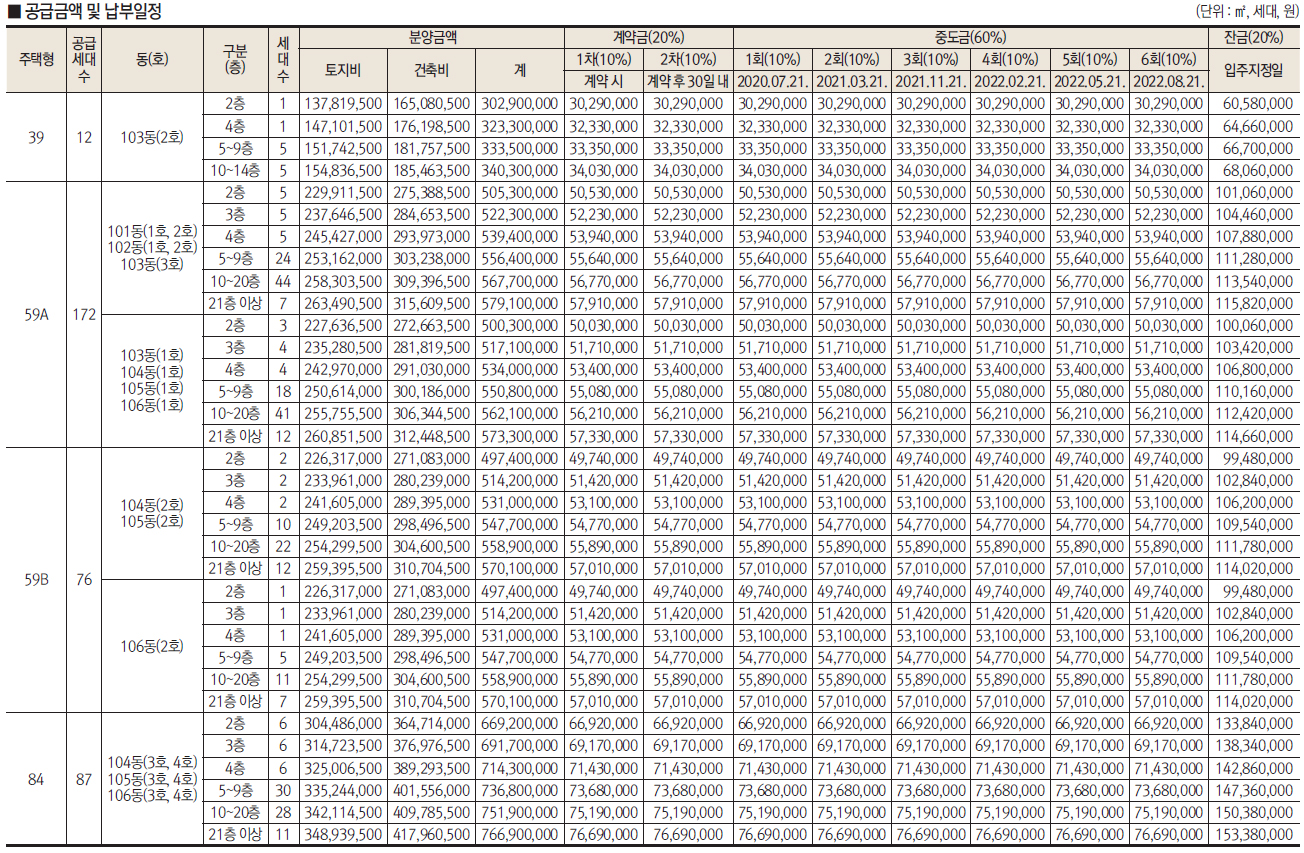Click total price '669,200,000'

tap(520, 724)
